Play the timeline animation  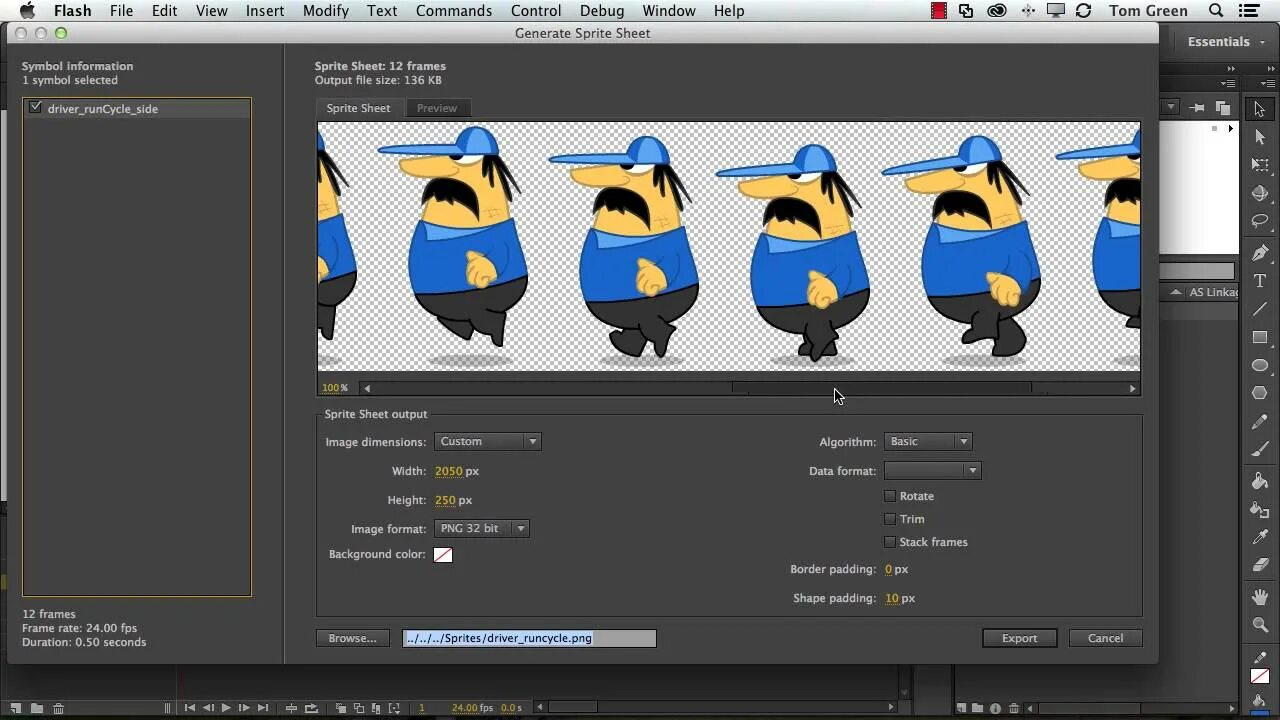click(x=226, y=708)
